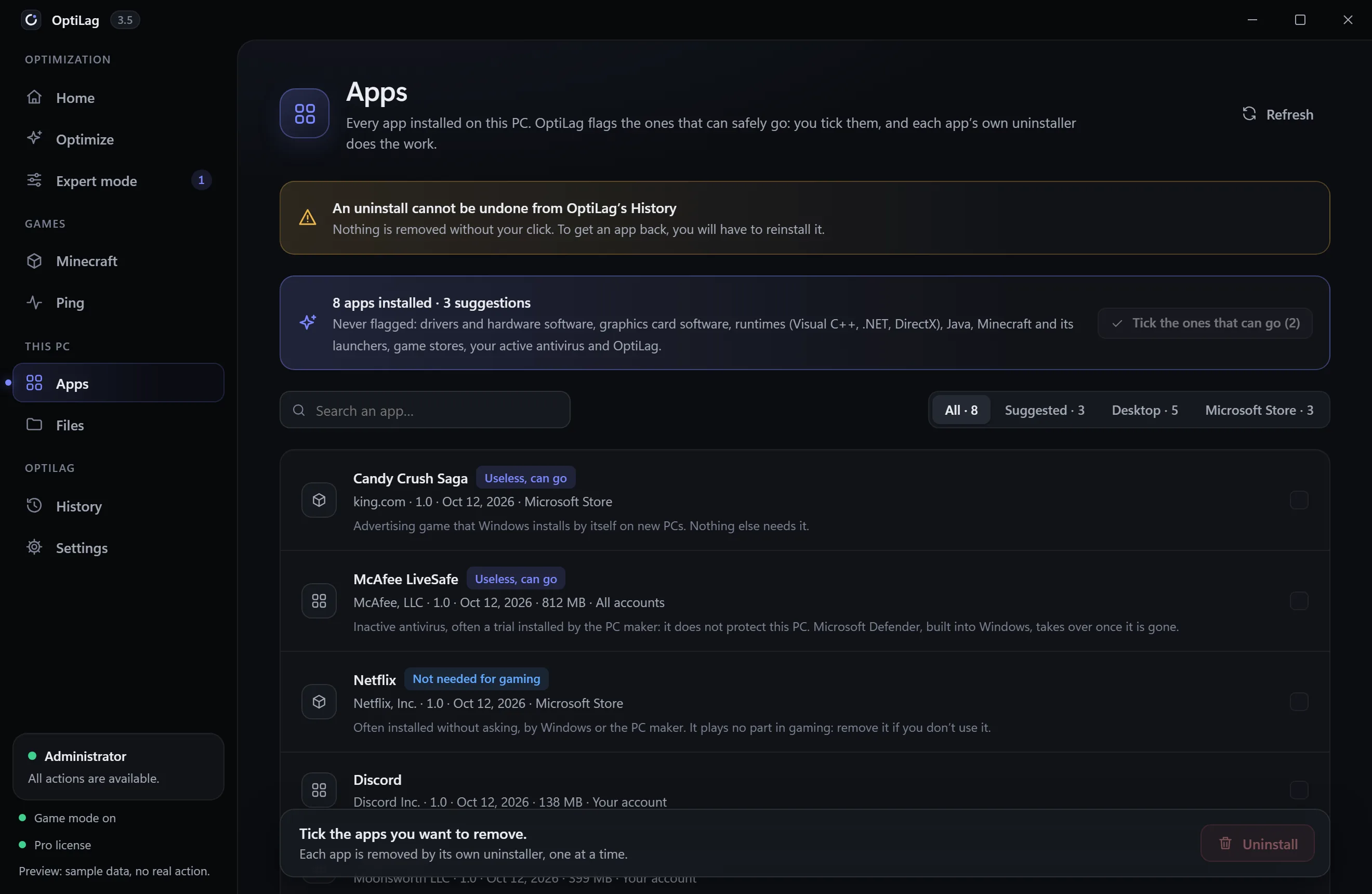This screenshot has width=1372, height=894.
Task: Open the History page
Action: pyautogui.click(x=118, y=506)
